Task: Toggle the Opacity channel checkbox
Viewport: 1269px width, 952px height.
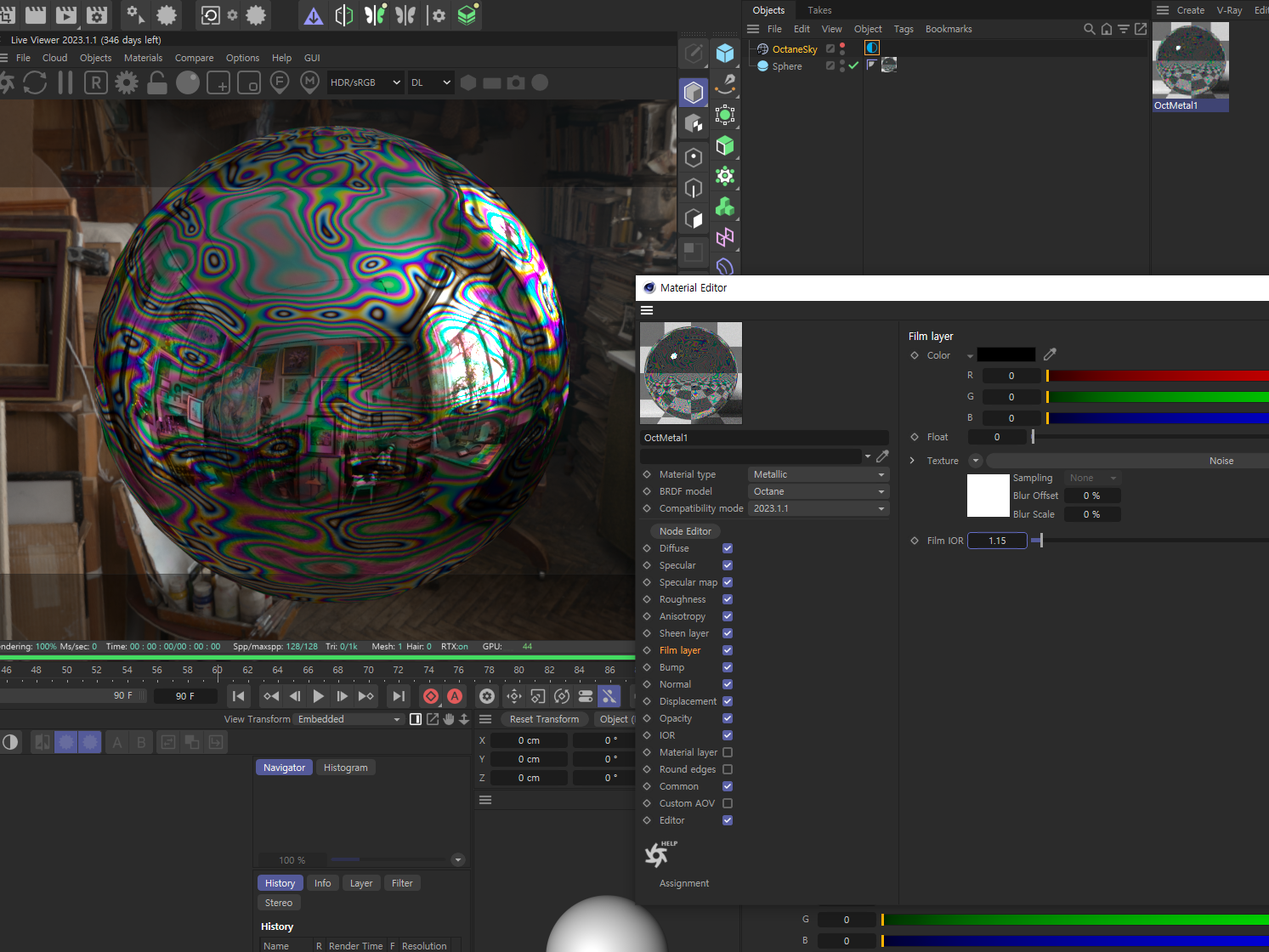Action: point(728,718)
